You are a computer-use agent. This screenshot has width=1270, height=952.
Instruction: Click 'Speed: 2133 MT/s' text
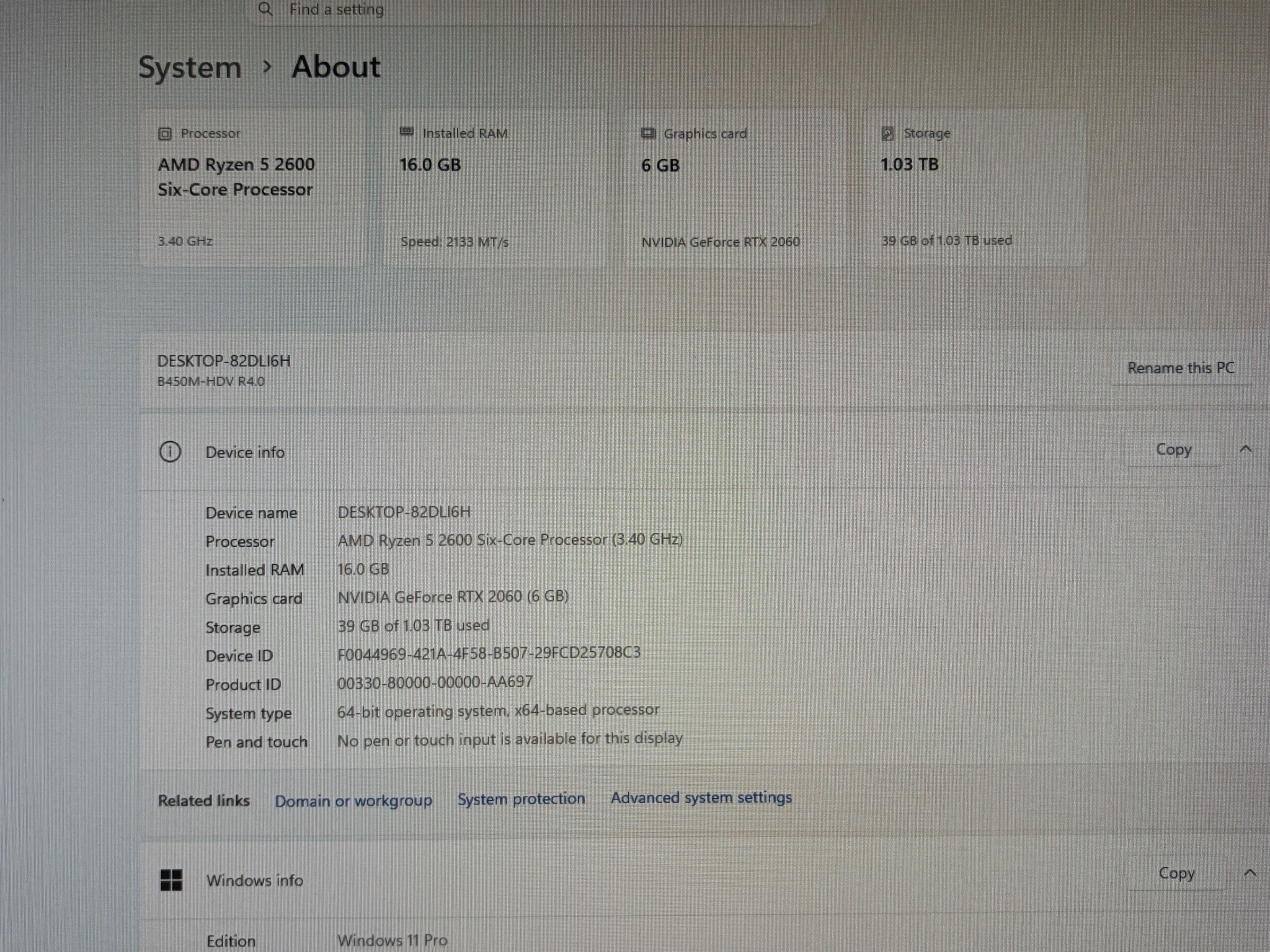pyautogui.click(x=455, y=242)
